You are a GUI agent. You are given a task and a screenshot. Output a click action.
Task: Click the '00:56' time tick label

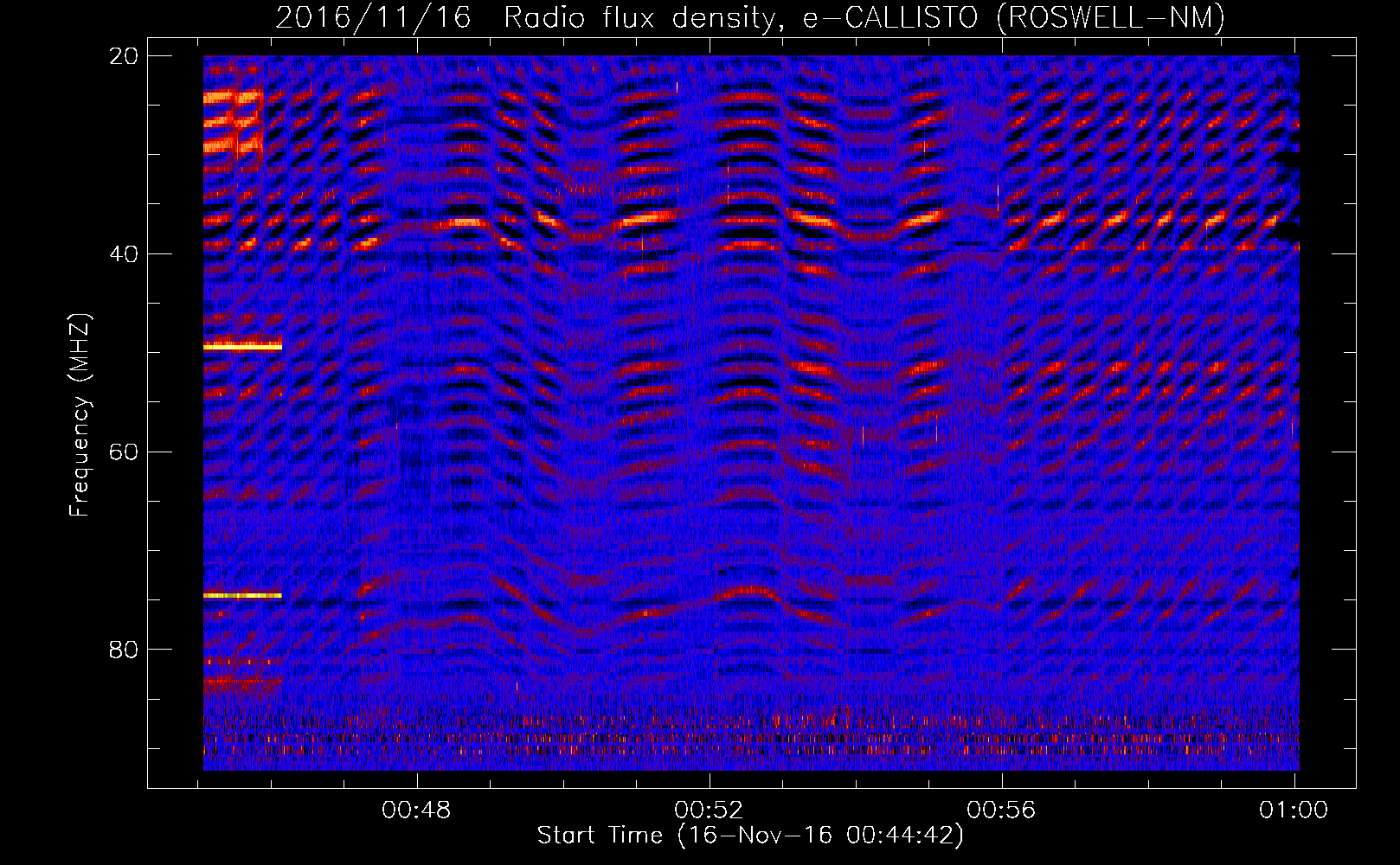click(1002, 811)
